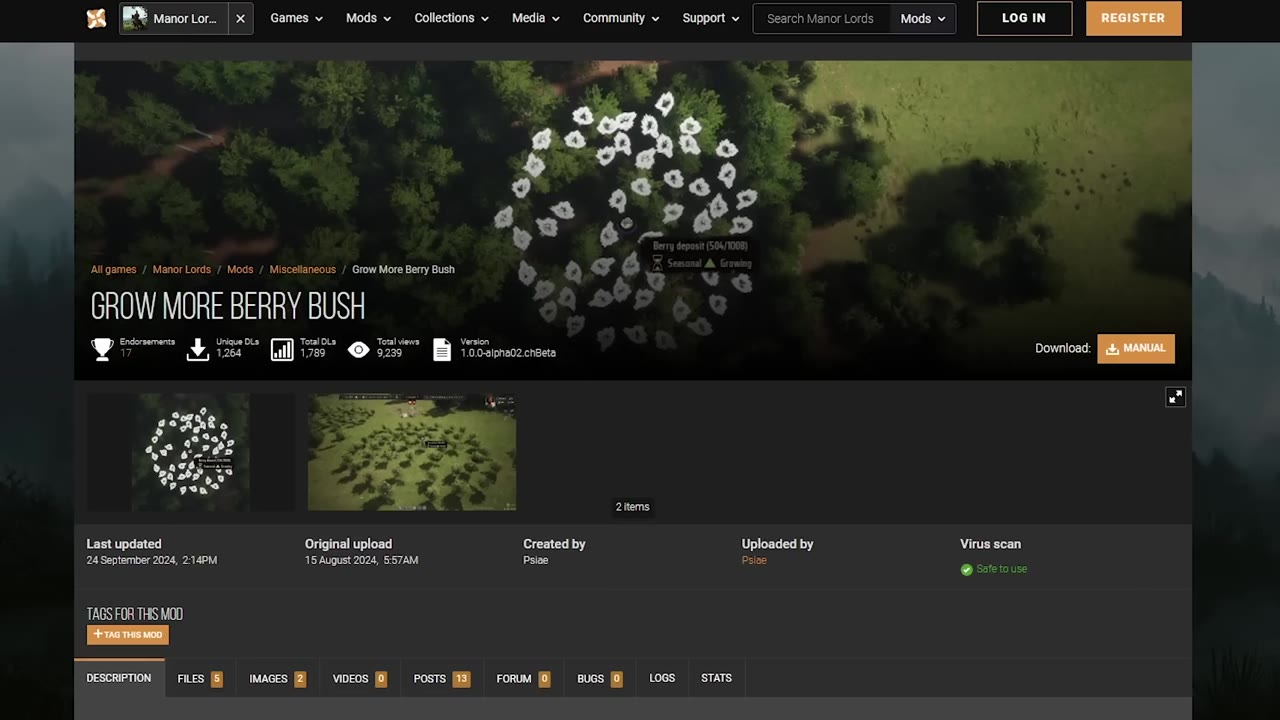Click the Nexus Mods logo icon
Image resolution: width=1280 pixels, height=720 pixels.
[x=96, y=18]
